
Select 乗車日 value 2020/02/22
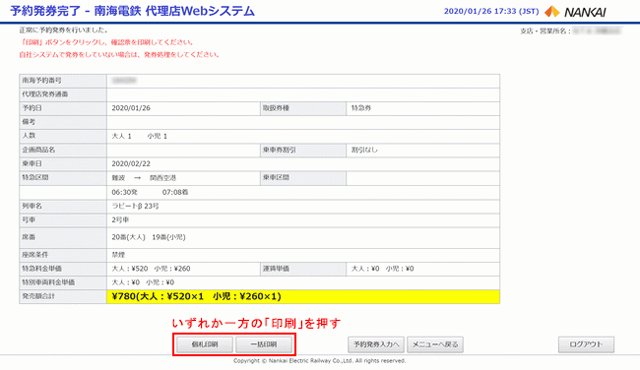[x=131, y=164]
